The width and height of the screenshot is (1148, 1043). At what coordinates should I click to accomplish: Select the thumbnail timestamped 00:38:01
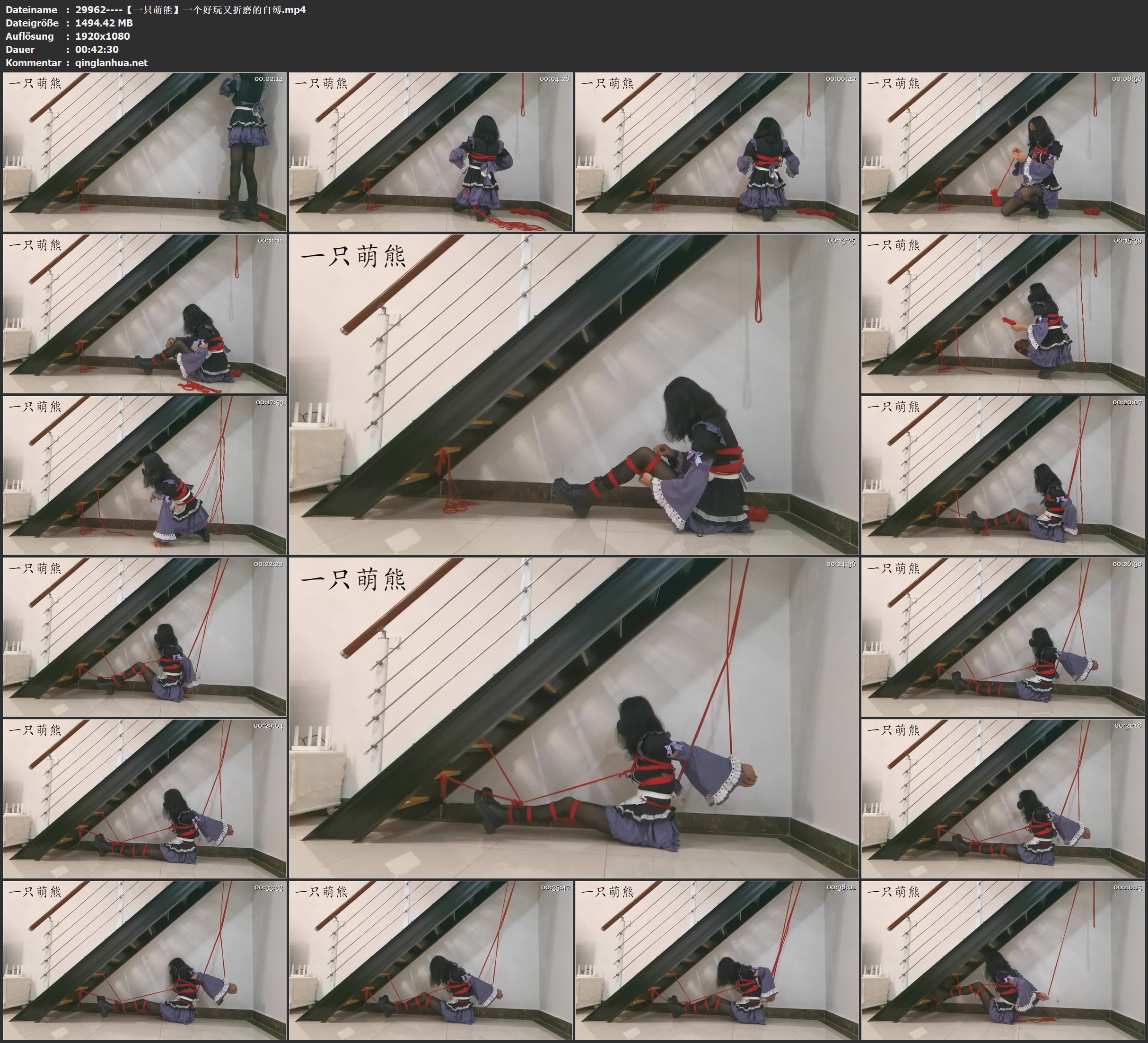717,960
